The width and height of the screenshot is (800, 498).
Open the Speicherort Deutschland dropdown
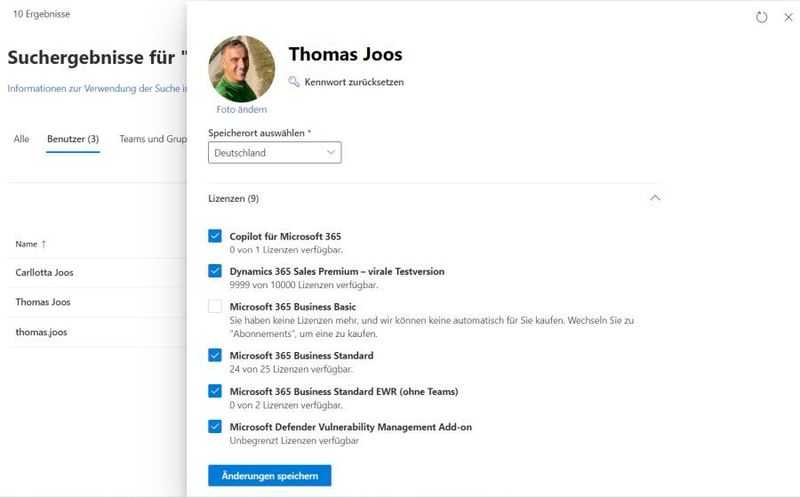pos(274,153)
